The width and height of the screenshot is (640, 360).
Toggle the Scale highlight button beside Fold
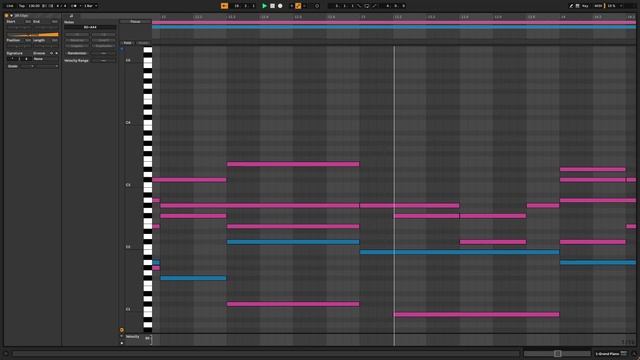click(143, 43)
